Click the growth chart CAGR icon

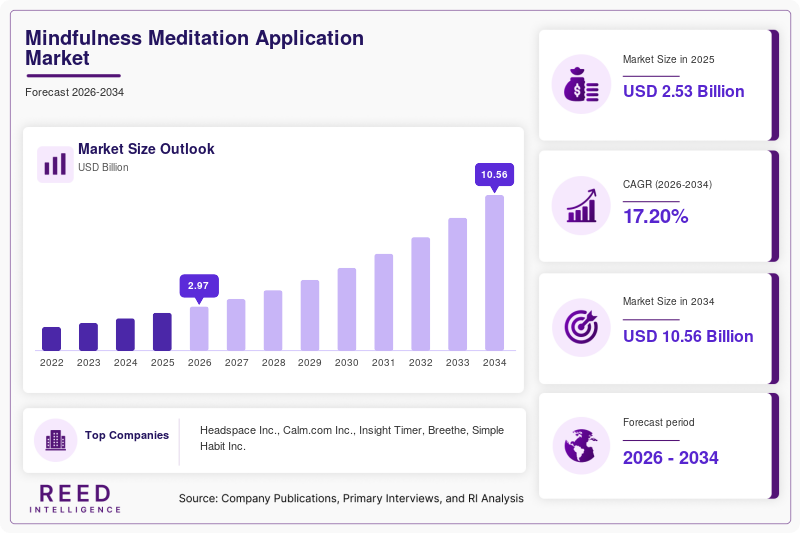581,206
